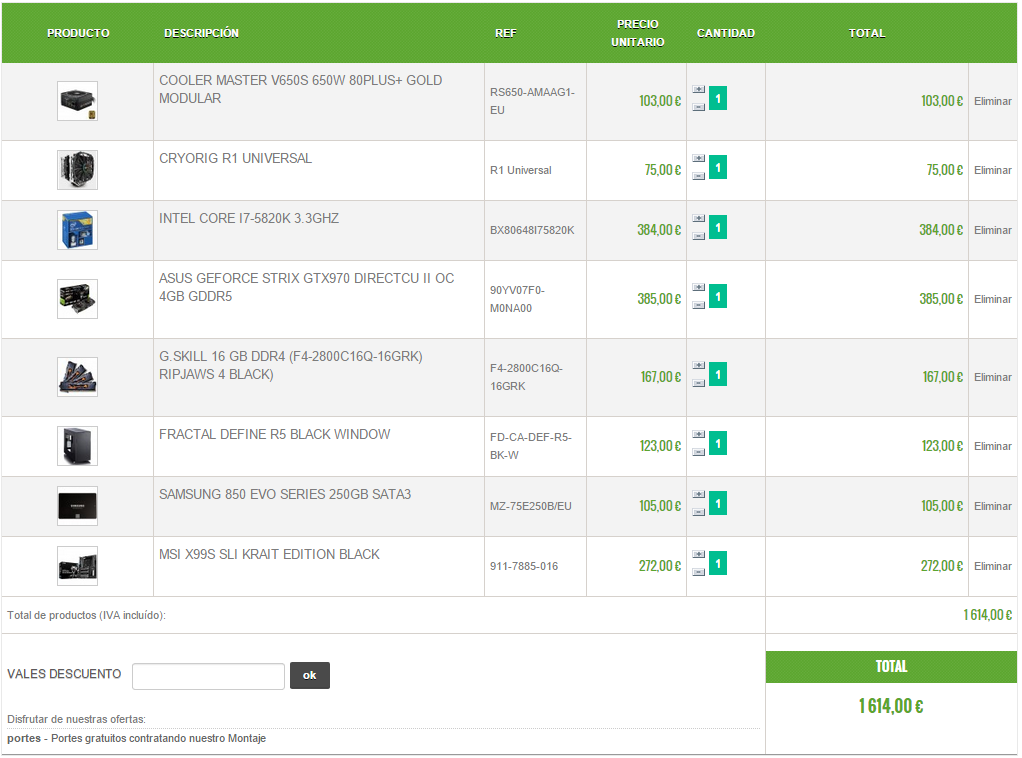Select quantity box of Intel Core i7-5820K
Screen dimensions: 1022x758
pos(718,227)
